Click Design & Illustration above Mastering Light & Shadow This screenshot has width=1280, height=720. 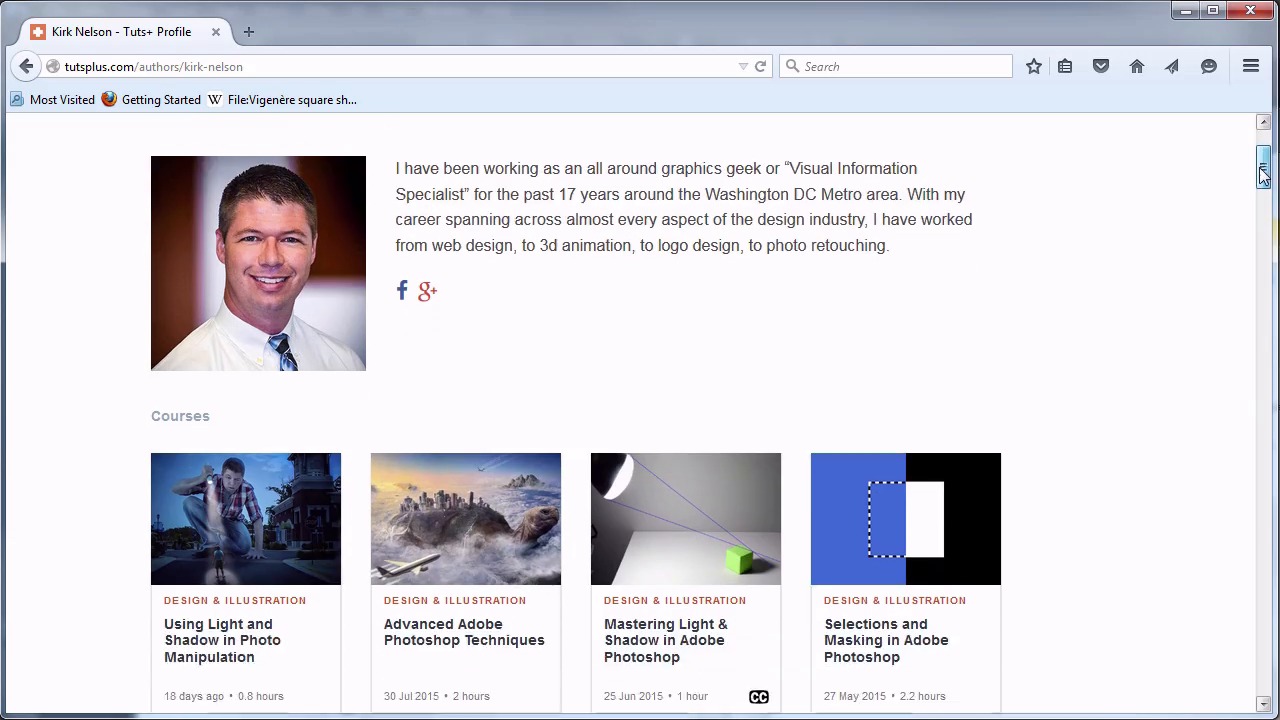click(675, 600)
